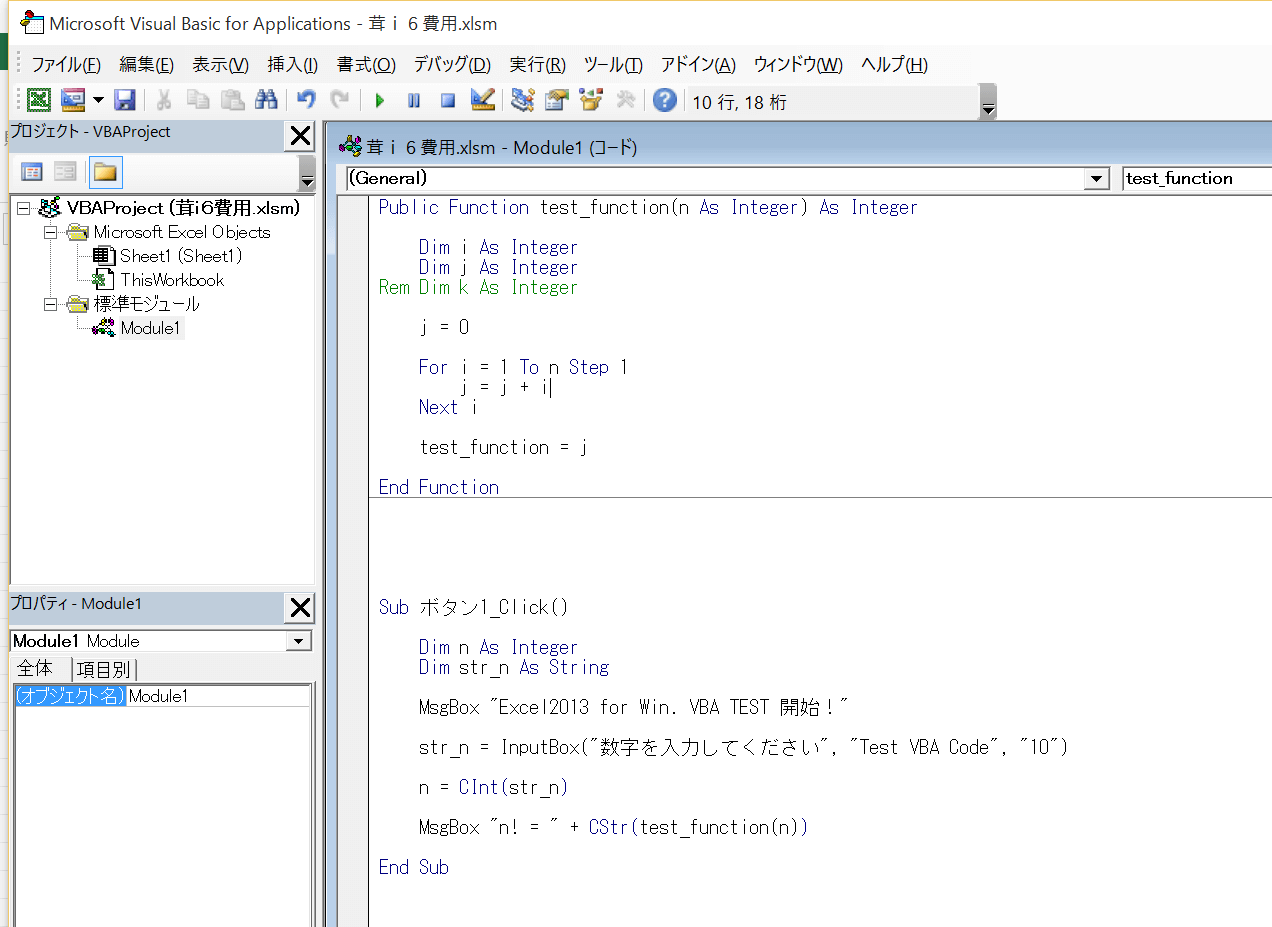Screen dimensions: 1272x927
Task: Run the macro with the green play icon
Action: [x=380, y=100]
